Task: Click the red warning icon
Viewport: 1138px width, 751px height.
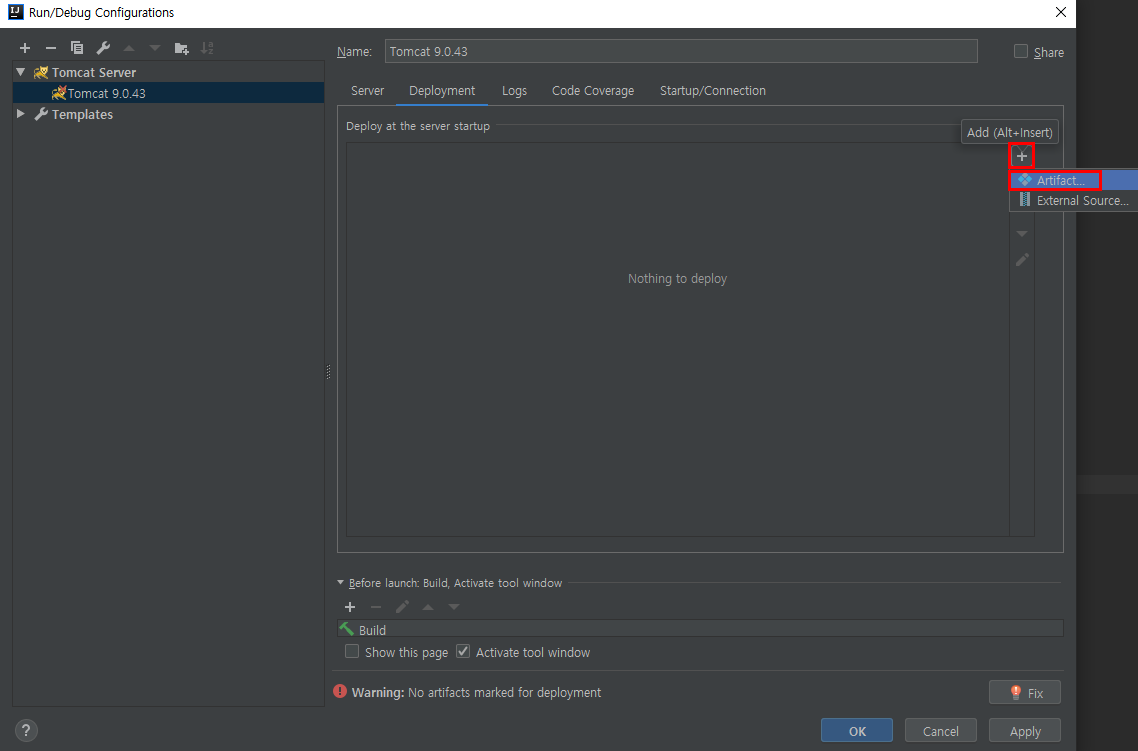Action: click(x=340, y=692)
